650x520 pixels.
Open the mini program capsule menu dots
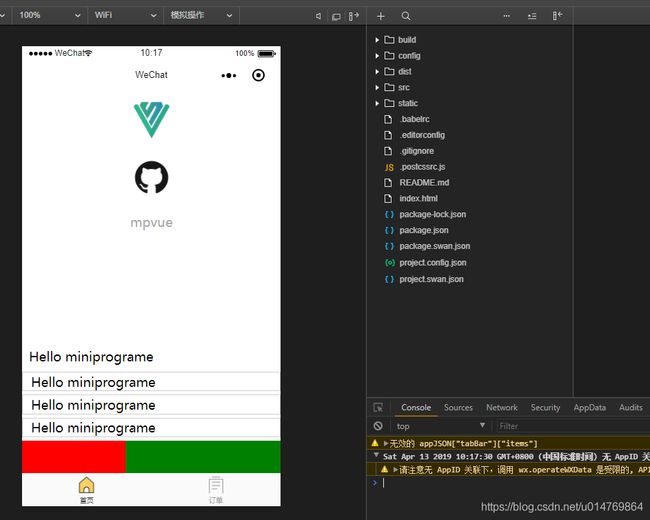(x=229, y=75)
